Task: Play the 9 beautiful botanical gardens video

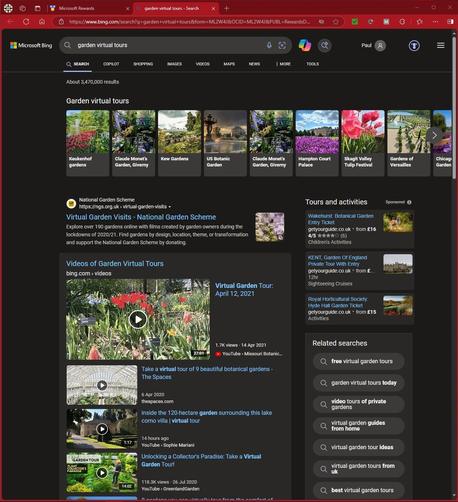Action: [102, 385]
